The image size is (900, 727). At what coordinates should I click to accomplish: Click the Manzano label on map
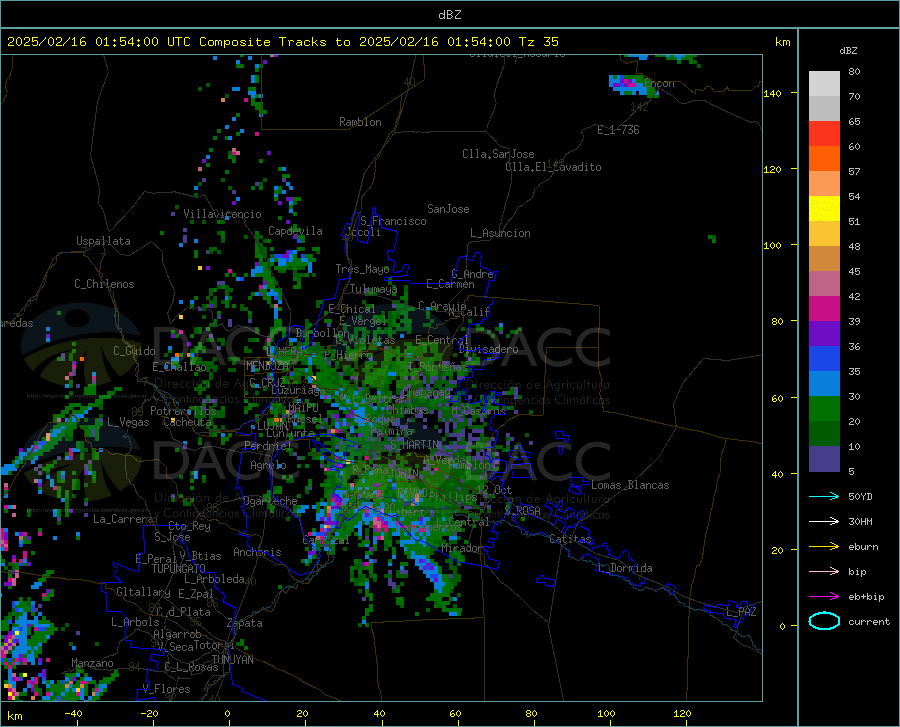click(92, 663)
